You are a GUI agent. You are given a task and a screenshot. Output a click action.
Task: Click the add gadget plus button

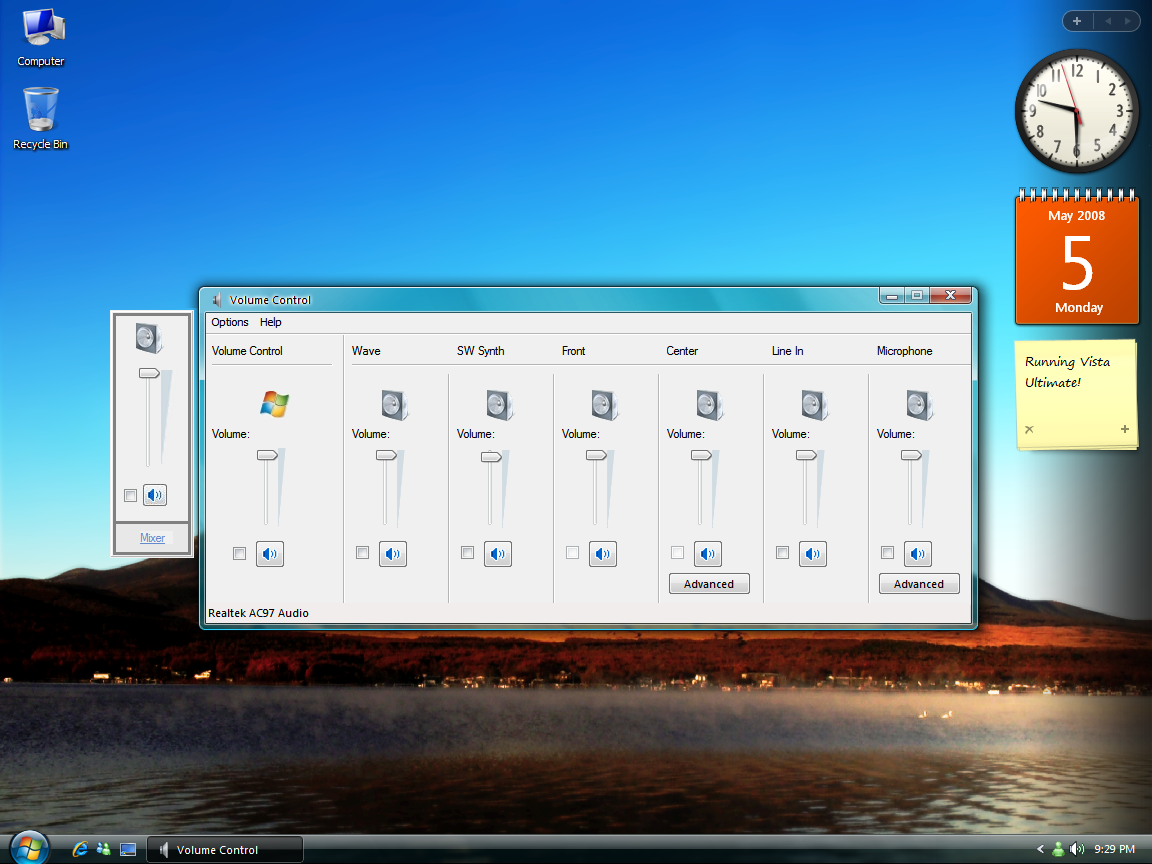click(1077, 20)
